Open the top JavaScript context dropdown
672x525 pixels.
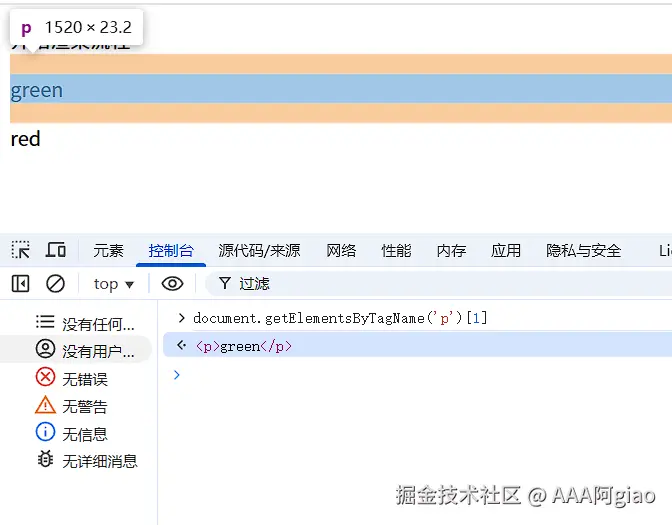[x=114, y=284]
